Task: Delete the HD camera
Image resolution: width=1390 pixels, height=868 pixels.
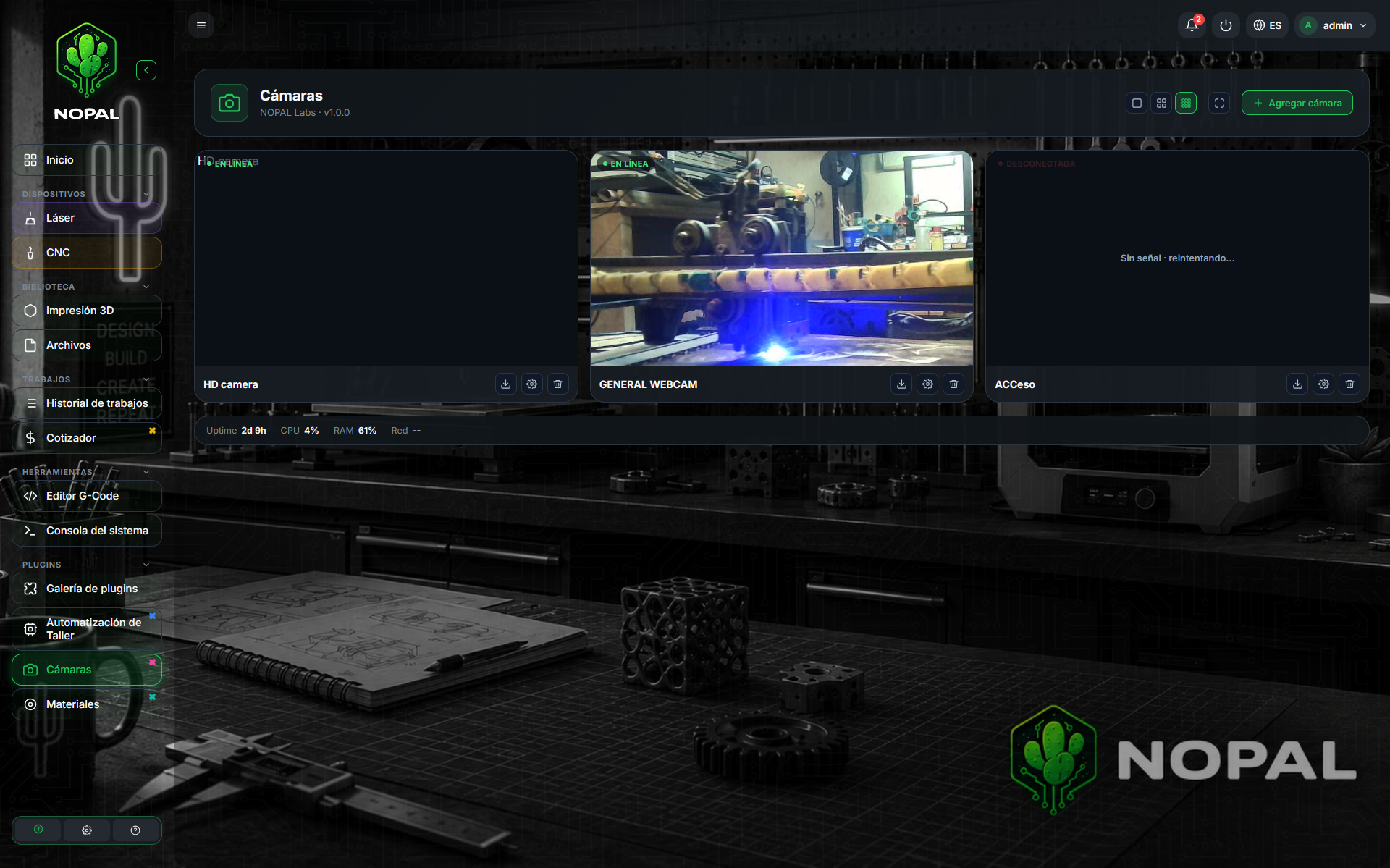Action: pos(557,384)
